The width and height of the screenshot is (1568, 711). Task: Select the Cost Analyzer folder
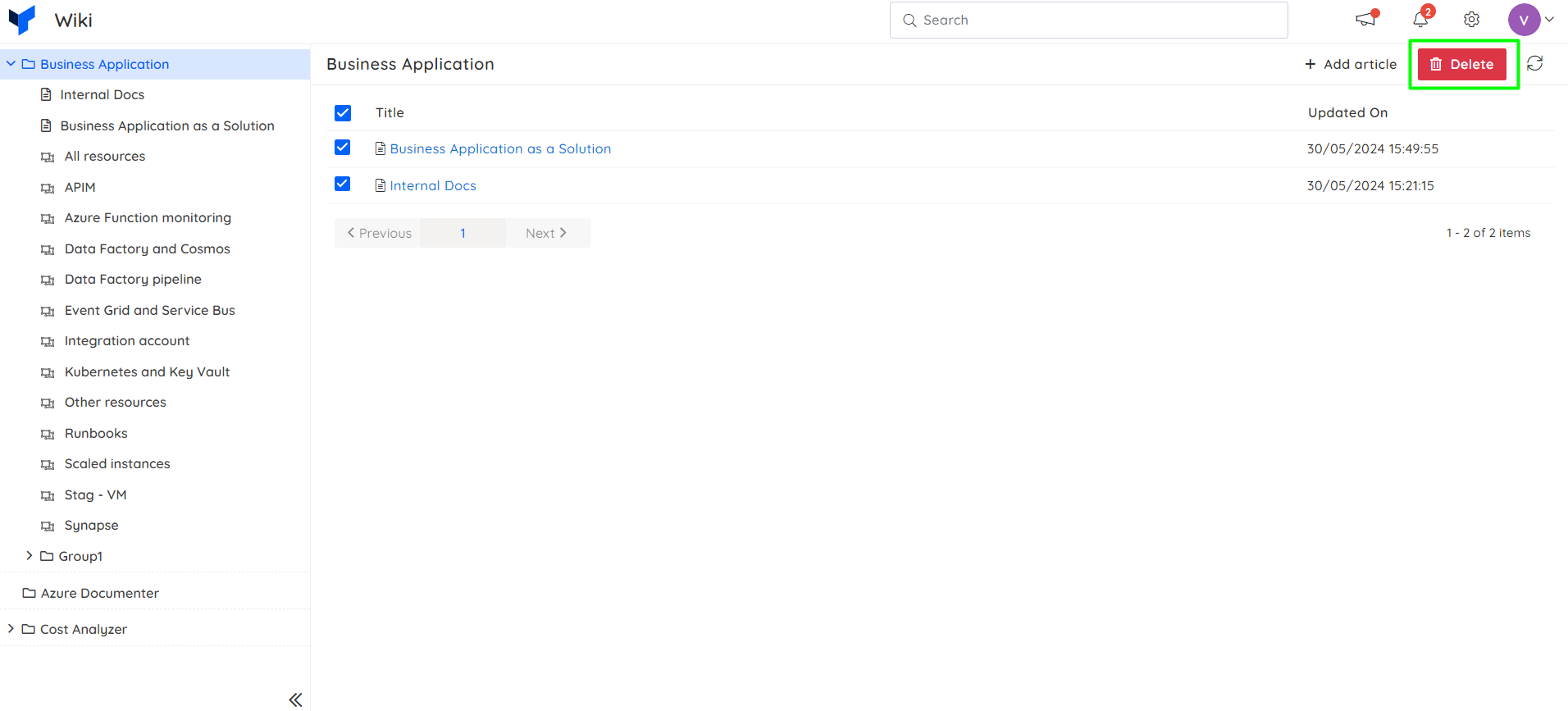[84, 629]
